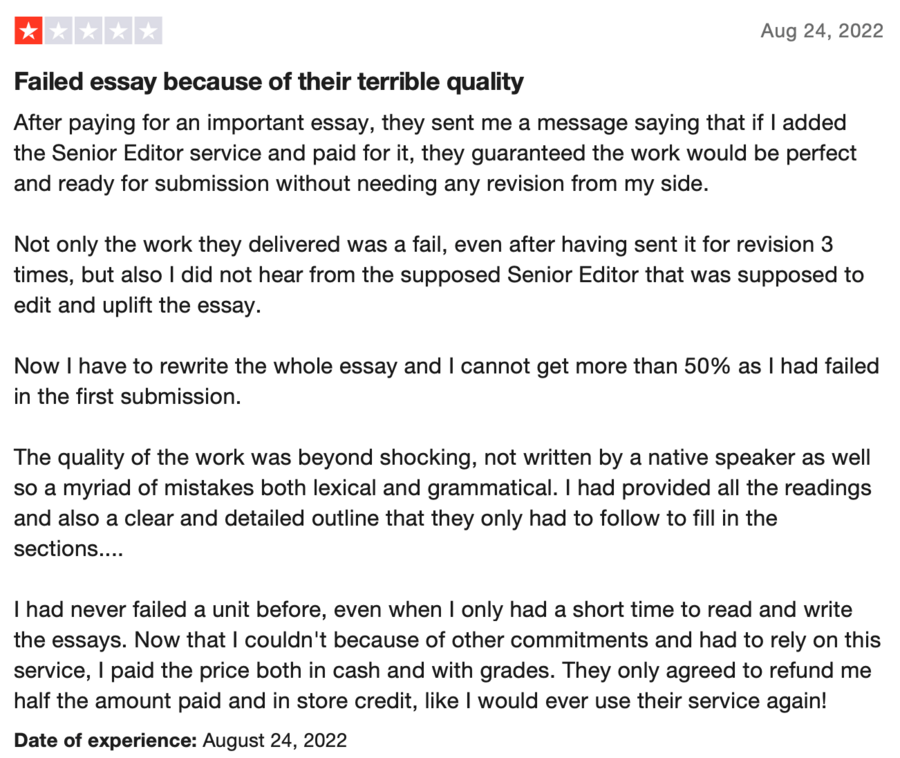Click the first red filled star

[29, 31]
